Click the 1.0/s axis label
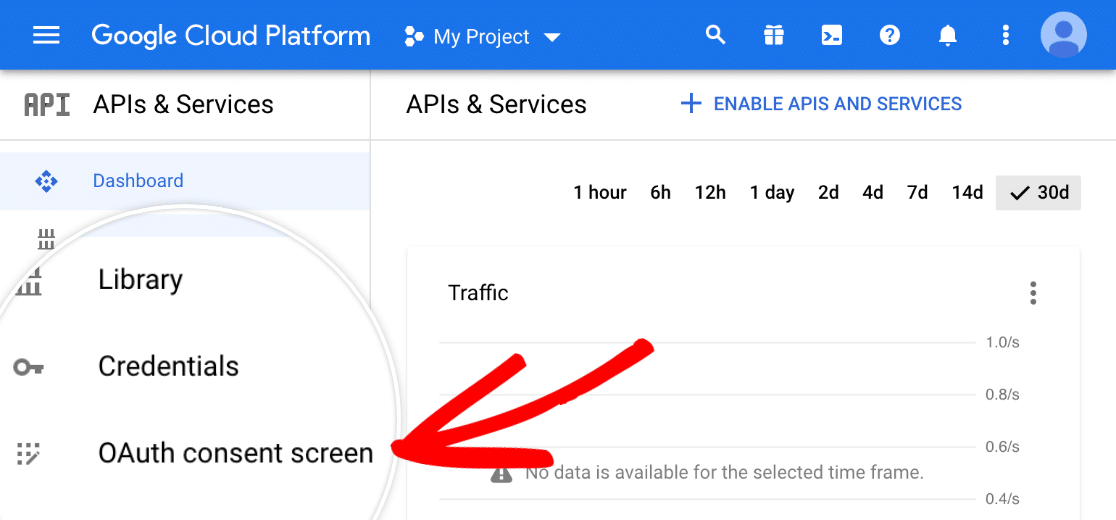 1002,343
